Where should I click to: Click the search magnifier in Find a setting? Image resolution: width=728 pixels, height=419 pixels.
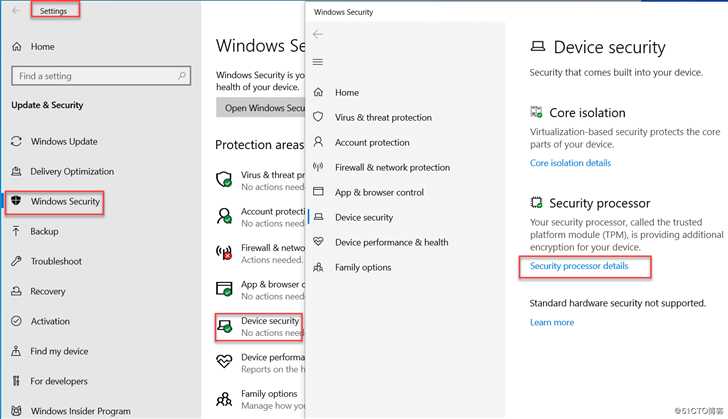tap(182, 75)
